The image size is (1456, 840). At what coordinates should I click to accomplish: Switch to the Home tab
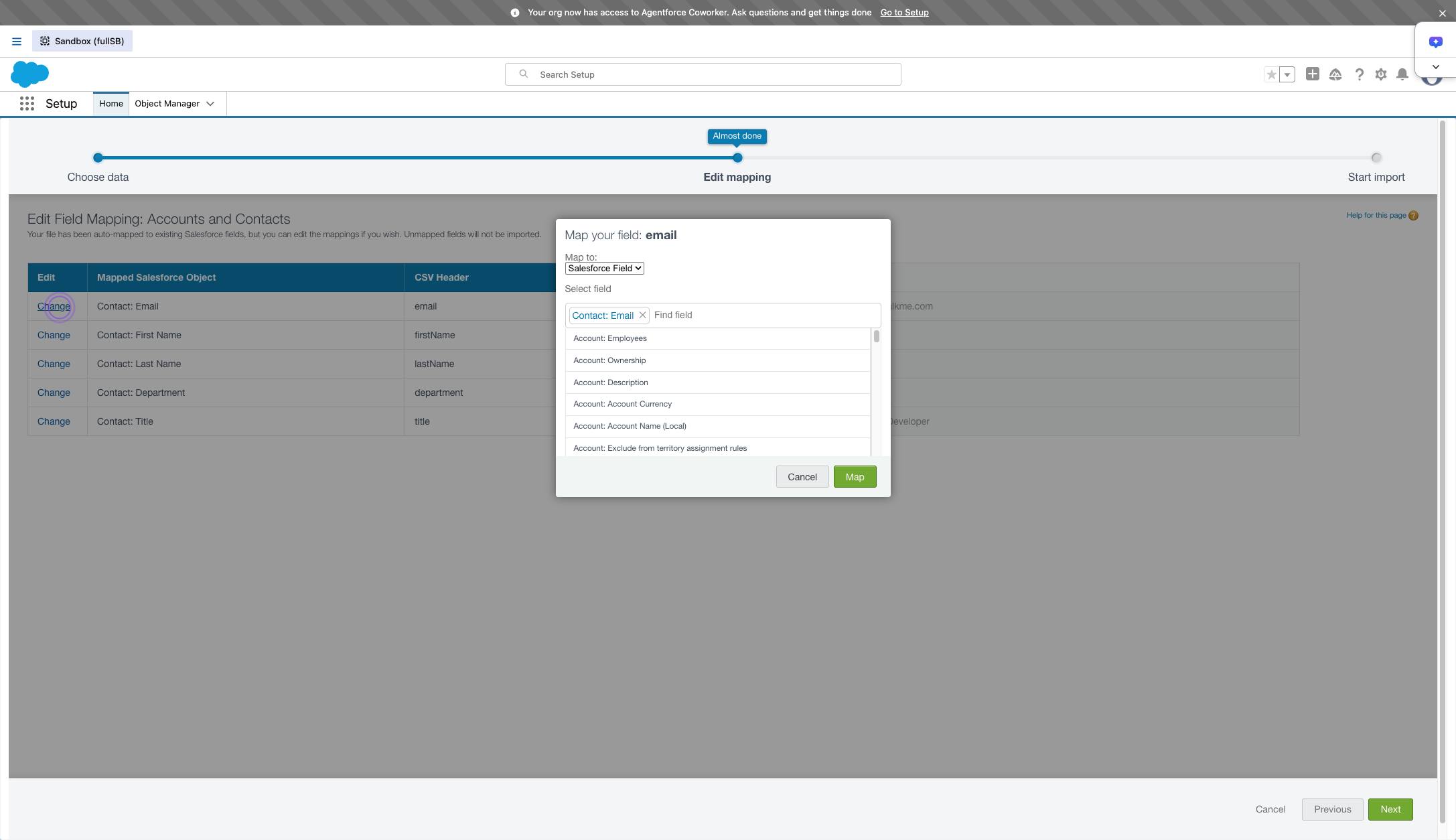point(111,104)
